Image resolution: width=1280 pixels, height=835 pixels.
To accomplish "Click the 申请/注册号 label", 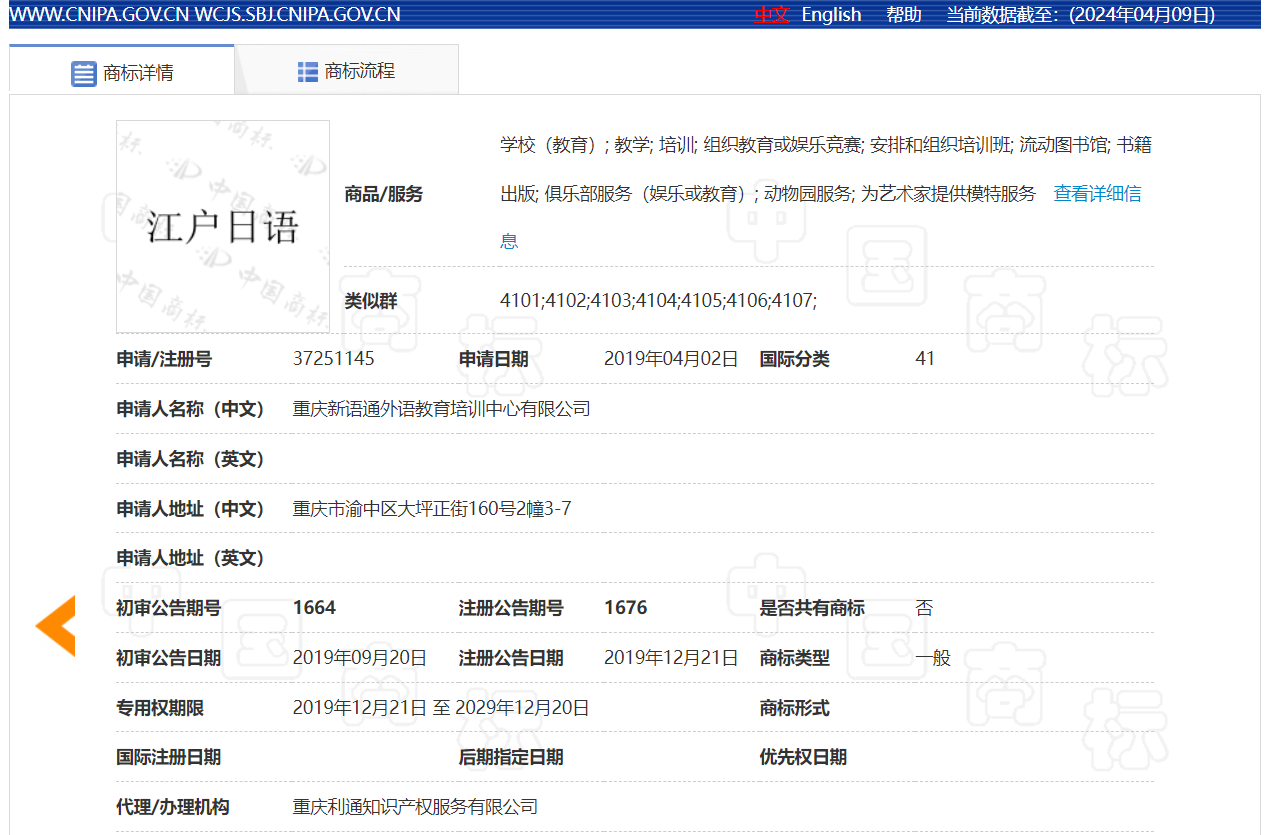I will [x=164, y=359].
